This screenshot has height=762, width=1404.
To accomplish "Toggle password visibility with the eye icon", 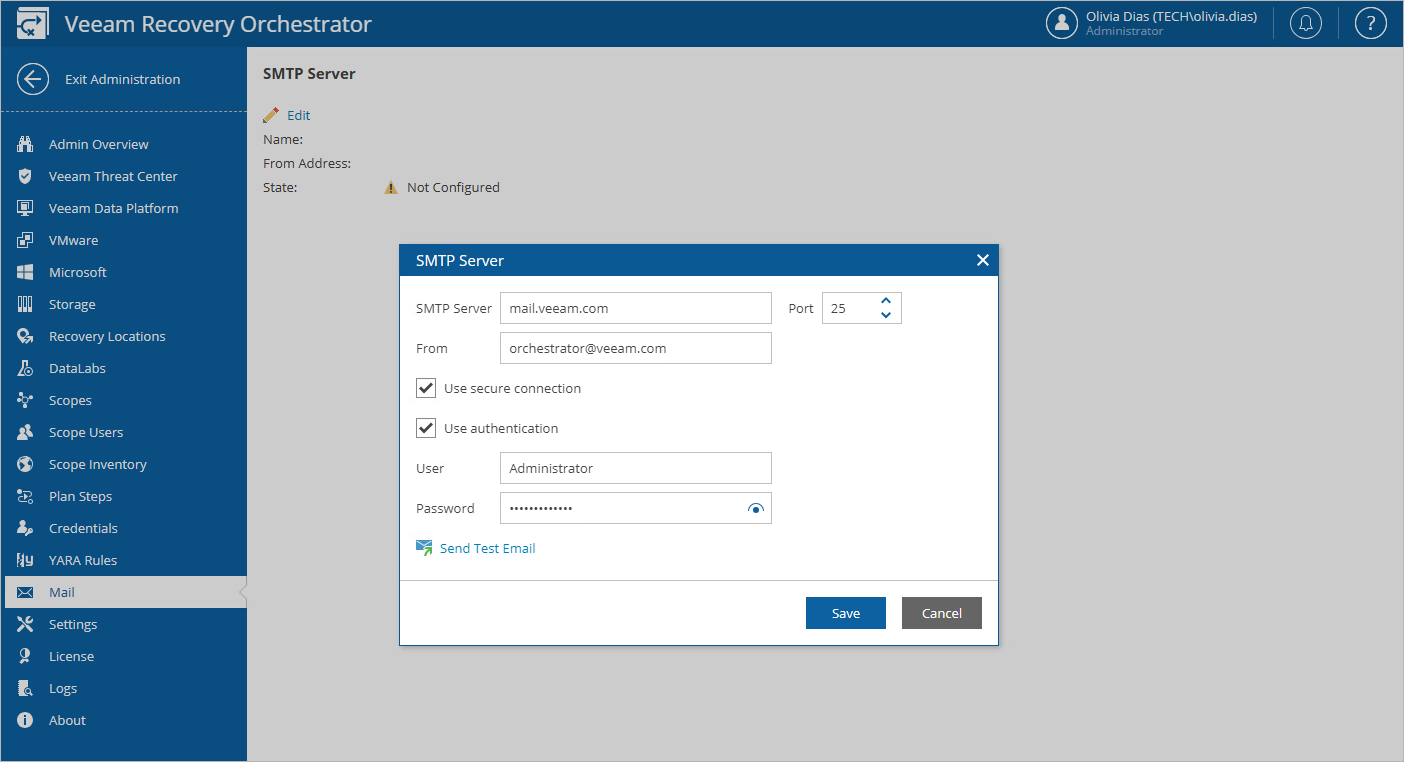I will [x=757, y=508].
